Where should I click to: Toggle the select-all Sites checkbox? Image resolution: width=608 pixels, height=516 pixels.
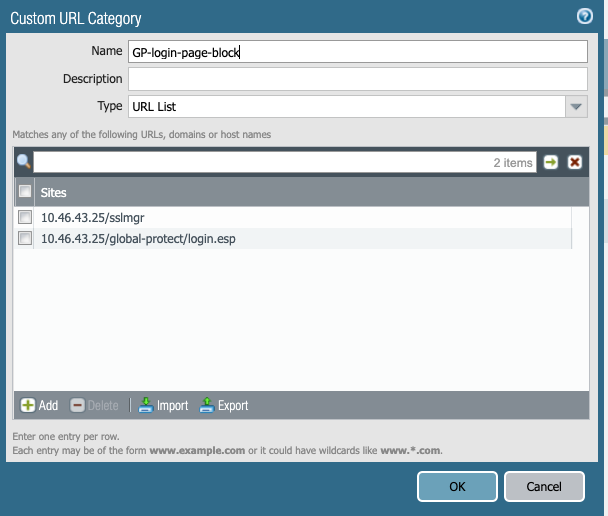(25, 192)
